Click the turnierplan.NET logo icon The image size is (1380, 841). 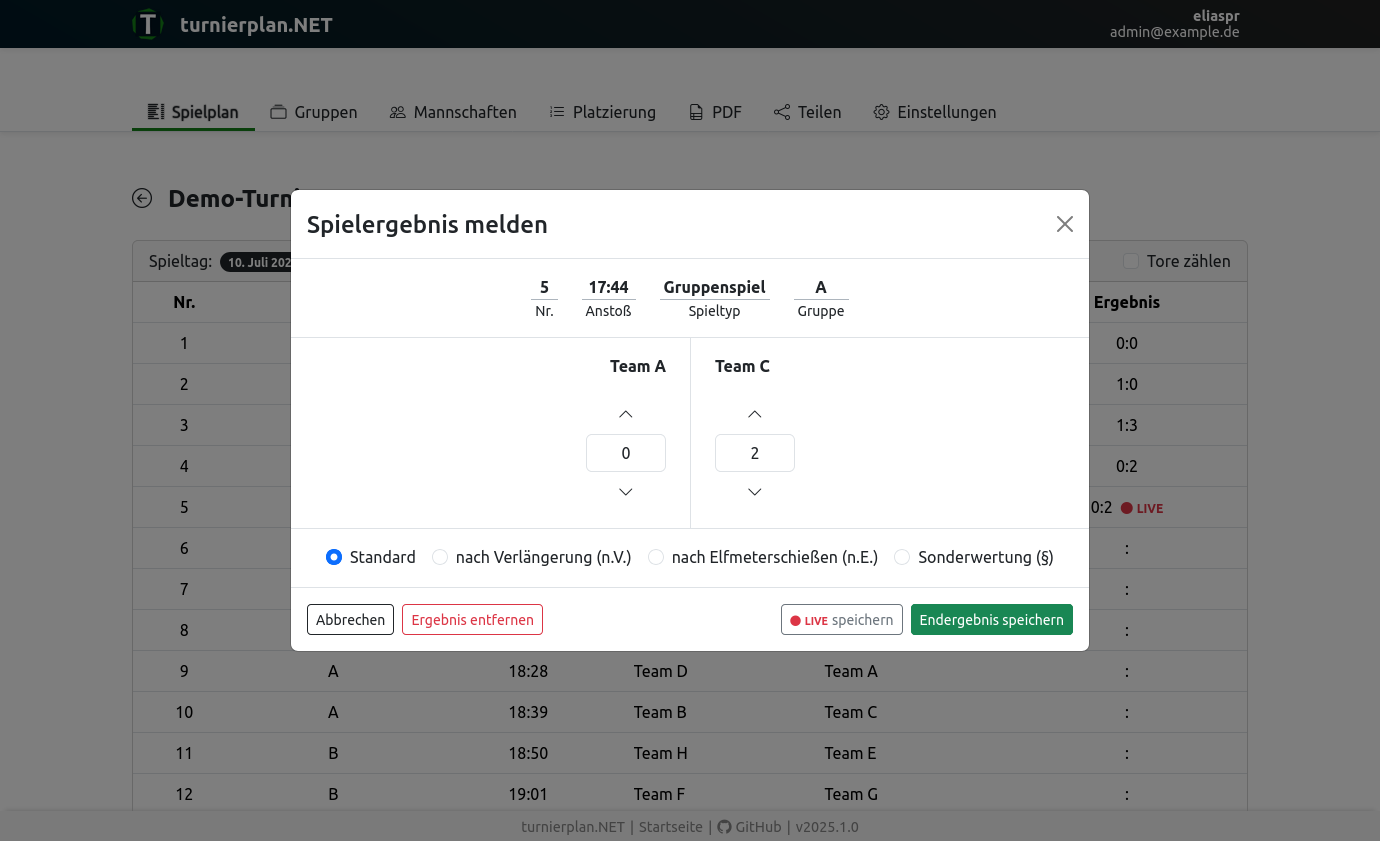point(148,24)
